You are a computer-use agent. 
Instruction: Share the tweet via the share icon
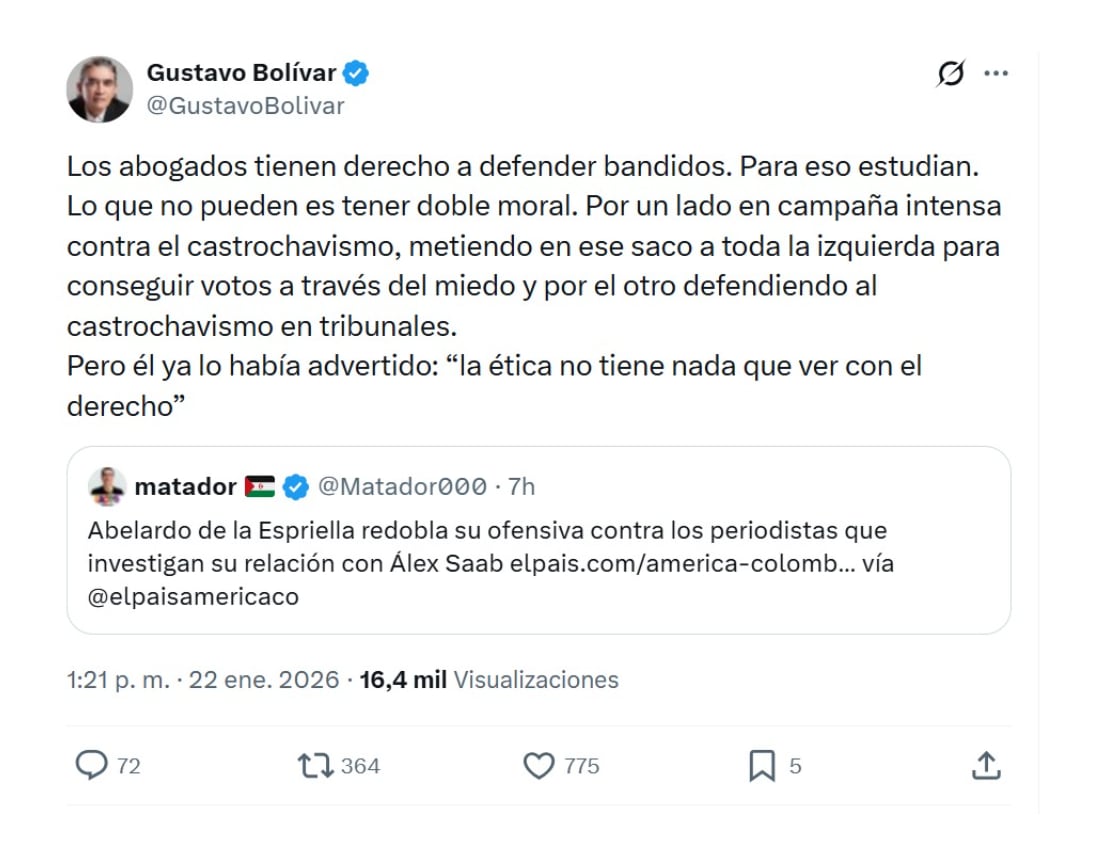click(x=986, y=765)
